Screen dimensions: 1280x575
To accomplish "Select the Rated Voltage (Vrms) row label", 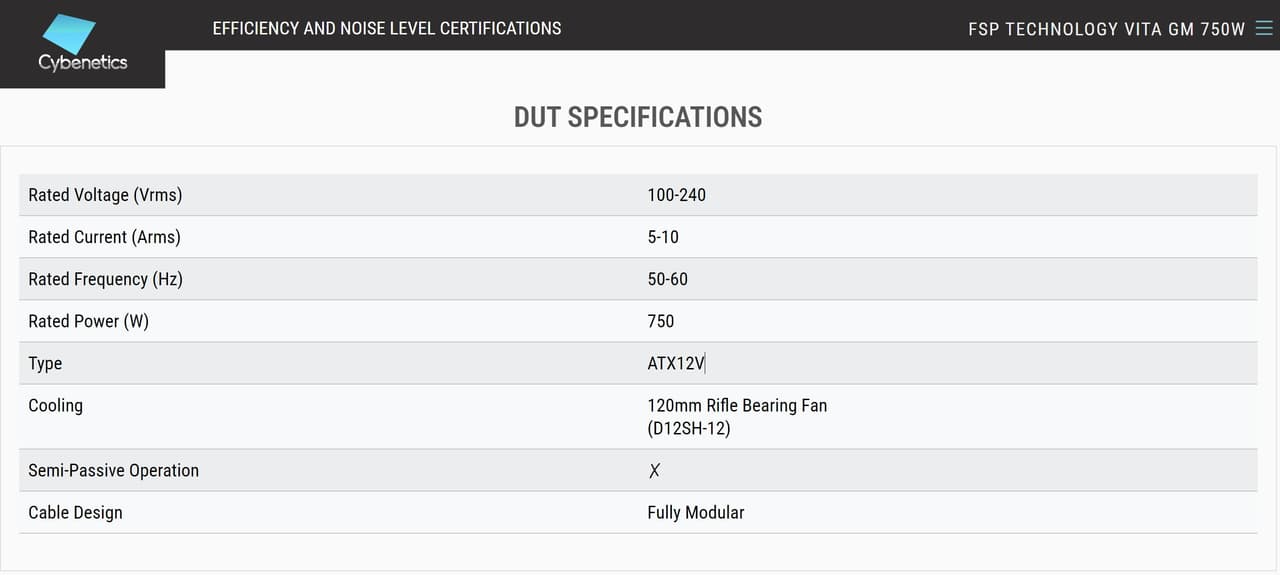I will [x=105, y=195].
